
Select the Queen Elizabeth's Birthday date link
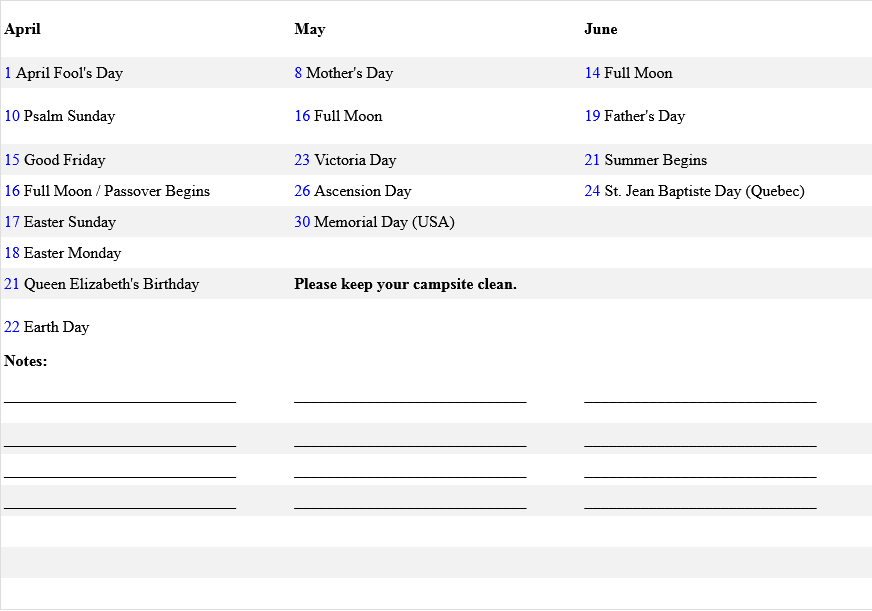(x=12, y=284)
